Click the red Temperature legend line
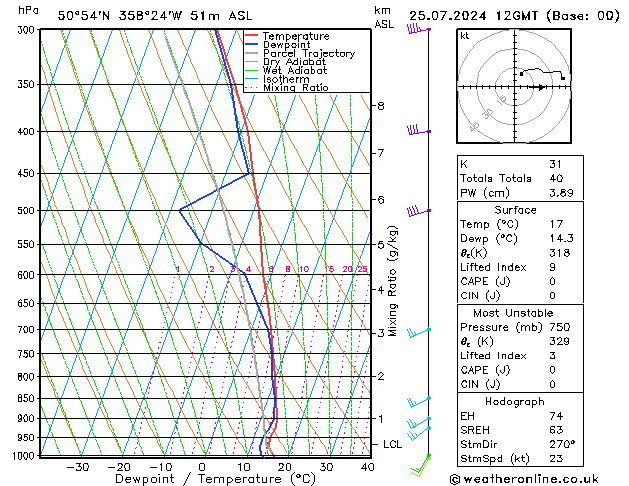The width and height of the screenshot is (629, 486). (x=251, y=36)
